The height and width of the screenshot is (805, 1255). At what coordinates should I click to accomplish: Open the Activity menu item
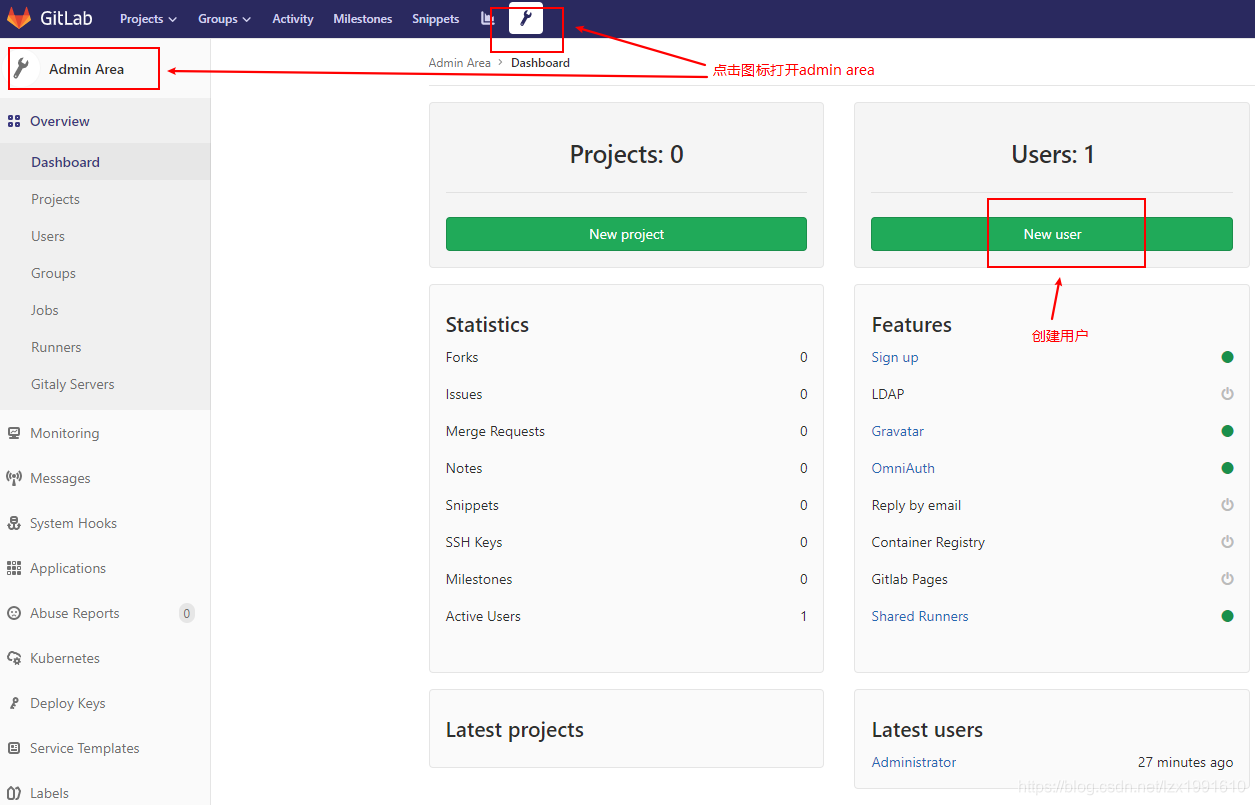click(x=292, y=18)
